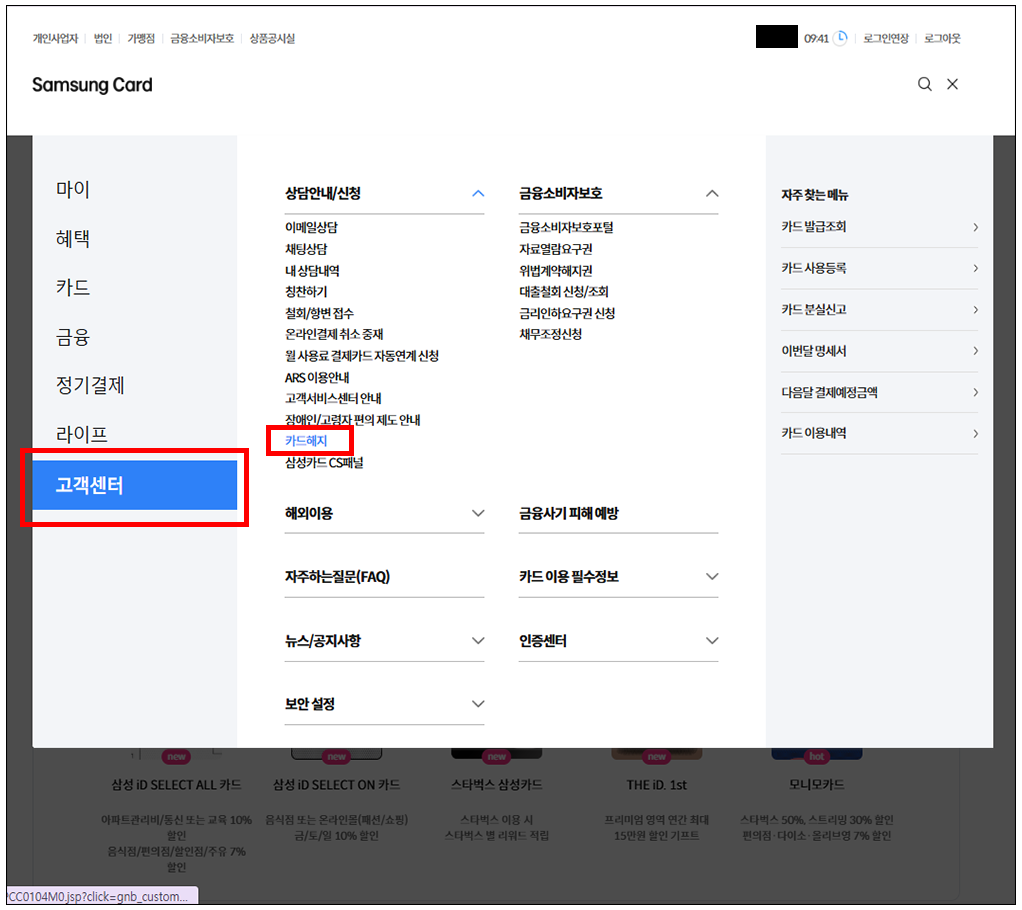This screenshot has height=910, width=1022.
Task: Expand the 인증센터 section
Action: [712, 641]
